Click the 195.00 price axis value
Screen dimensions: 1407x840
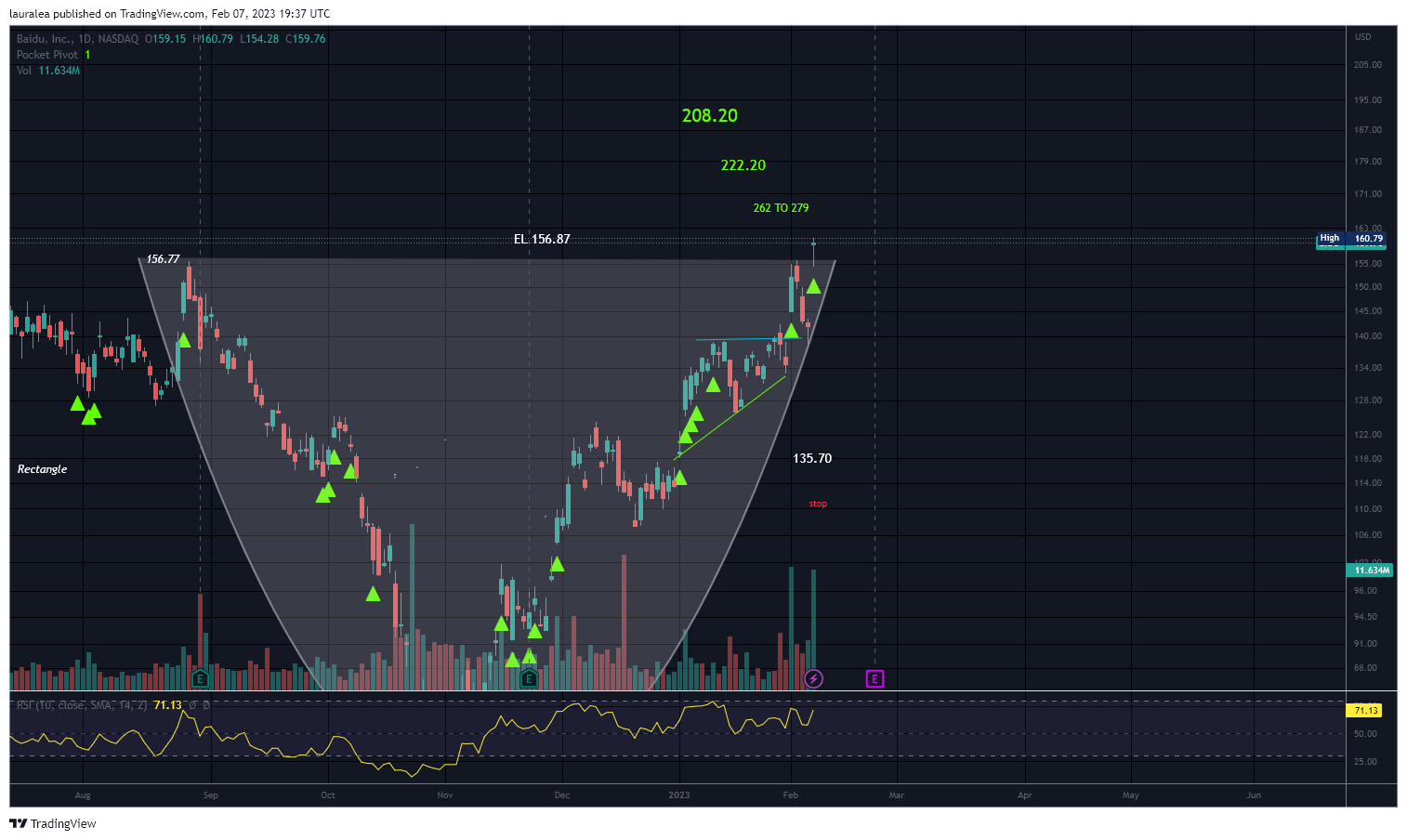pyautogui.click(x=1368, y=100)
